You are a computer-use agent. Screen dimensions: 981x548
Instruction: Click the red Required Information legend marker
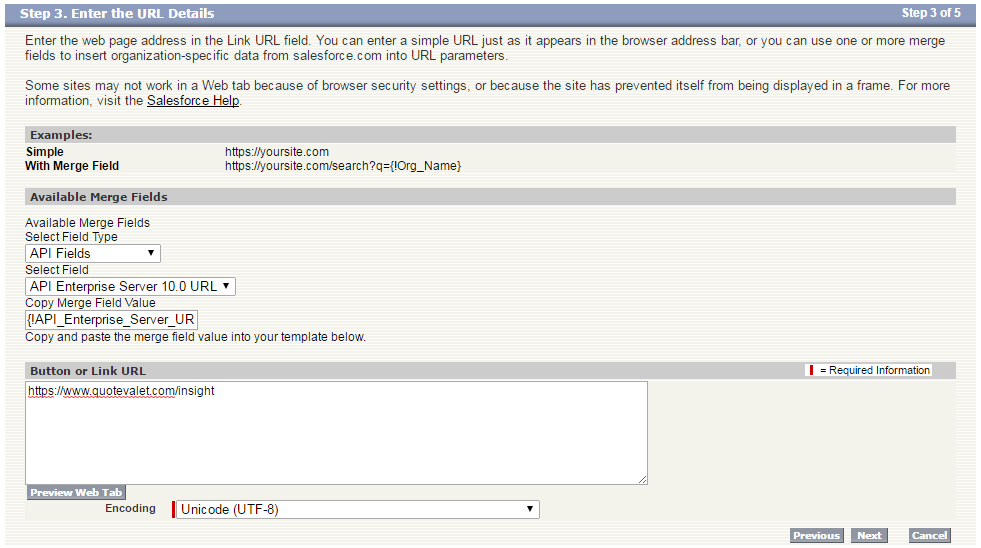(810, 370)
